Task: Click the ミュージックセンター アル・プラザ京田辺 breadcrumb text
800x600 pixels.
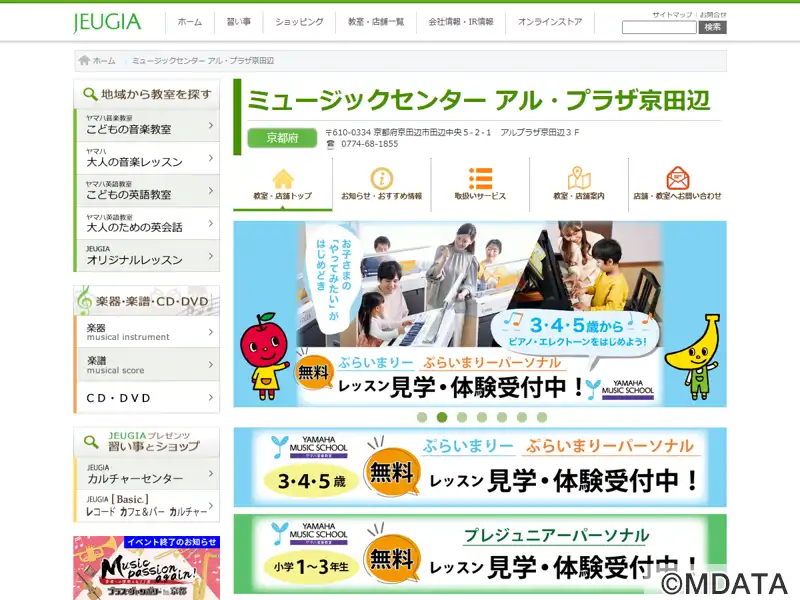Action: coord(203,61)
